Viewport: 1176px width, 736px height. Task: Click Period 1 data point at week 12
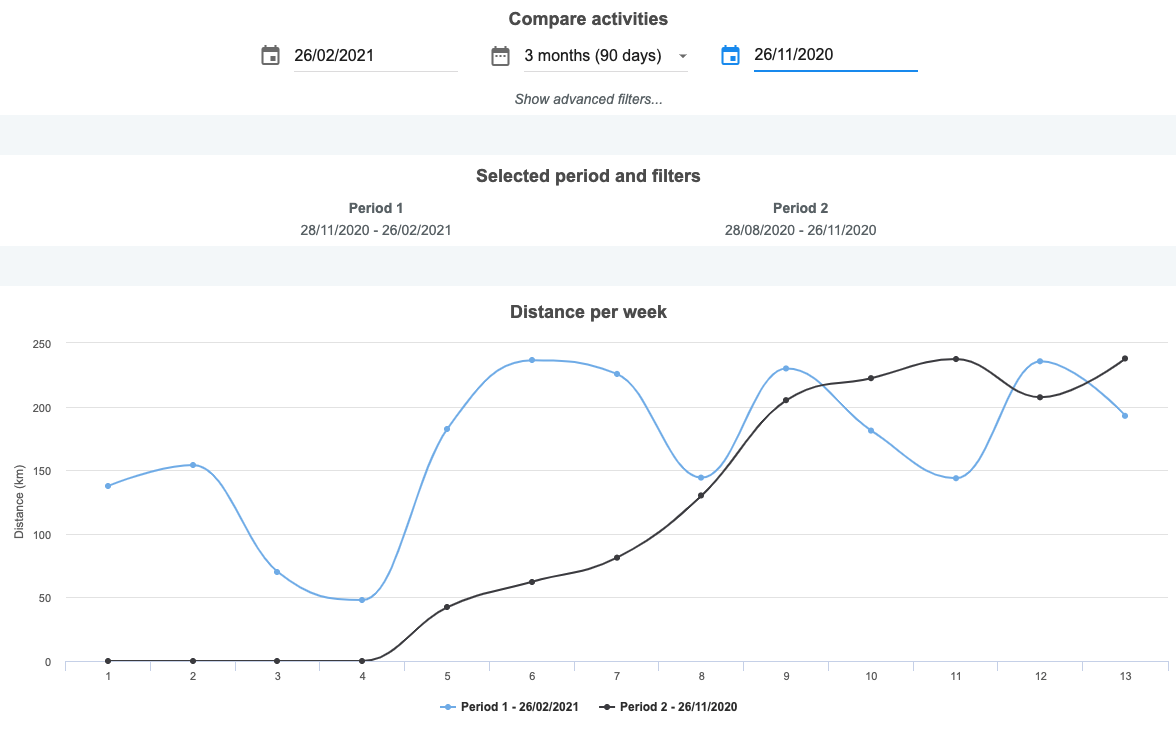pos(1040,361)
